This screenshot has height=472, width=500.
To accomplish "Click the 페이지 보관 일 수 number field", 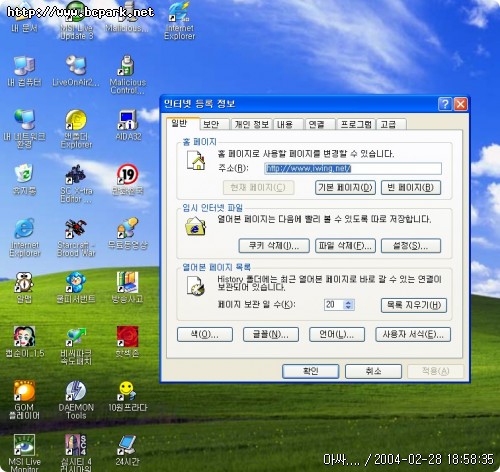I will click(334, 304).
